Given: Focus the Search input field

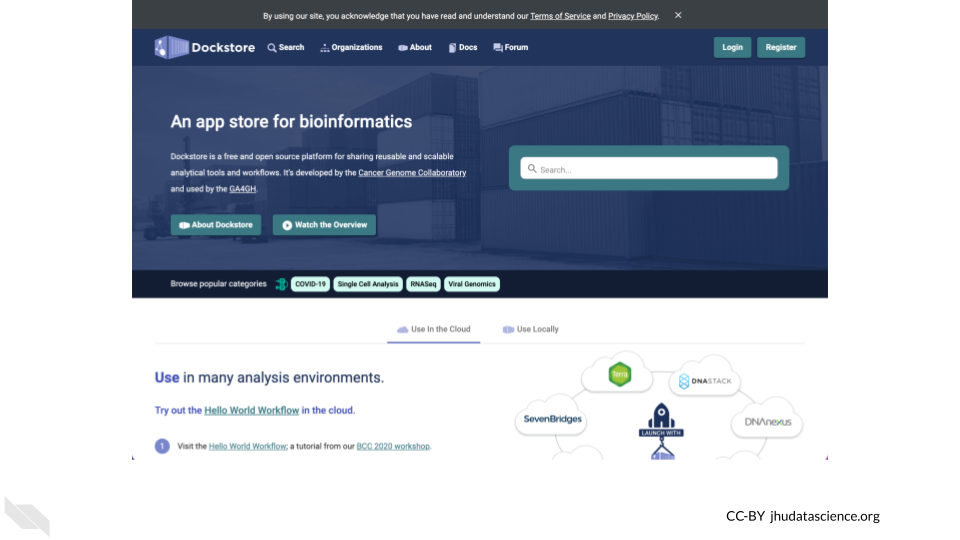Looking at the screenshot, I should tap(649, 168).
